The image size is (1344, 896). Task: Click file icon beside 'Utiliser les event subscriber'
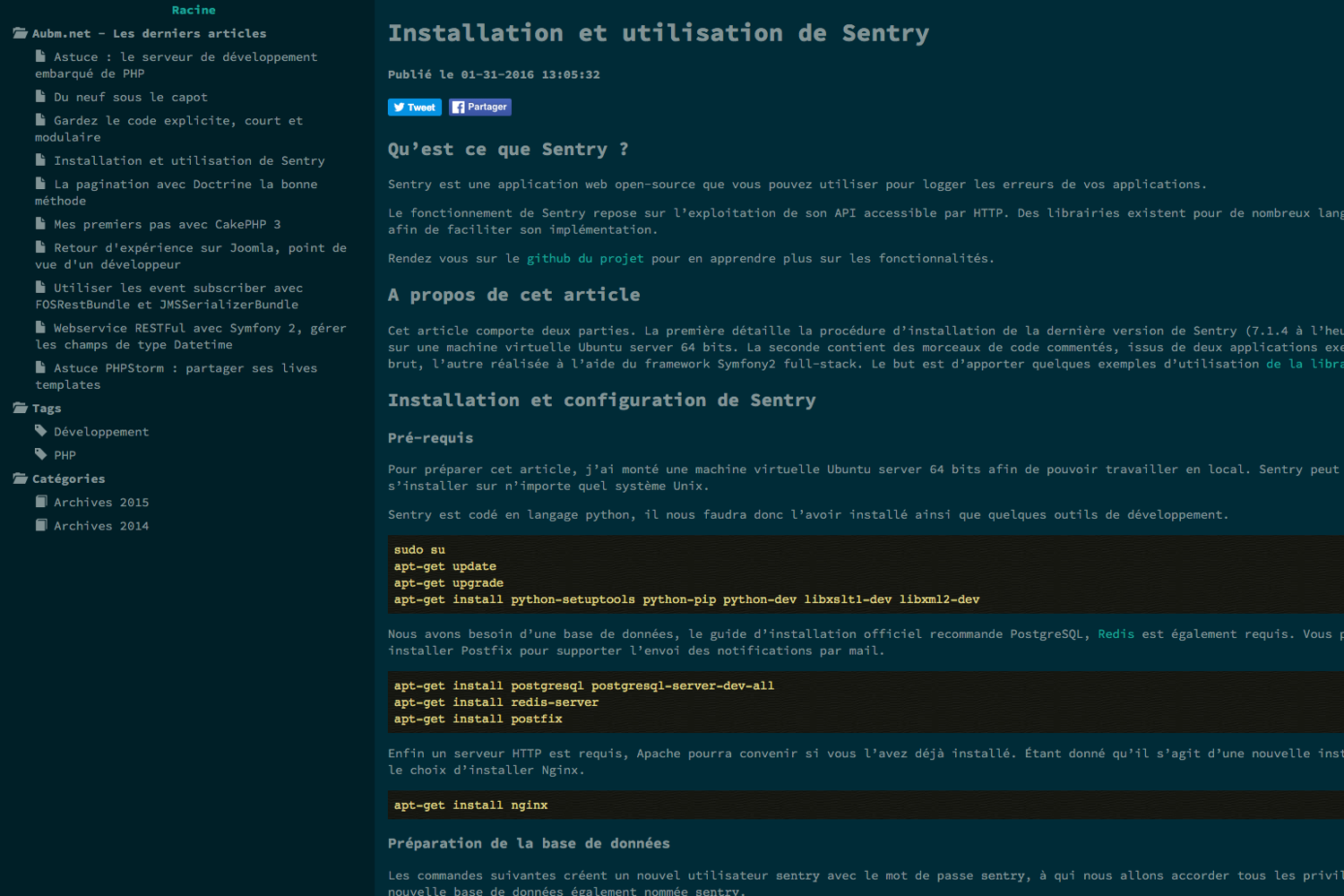[40, 287]
